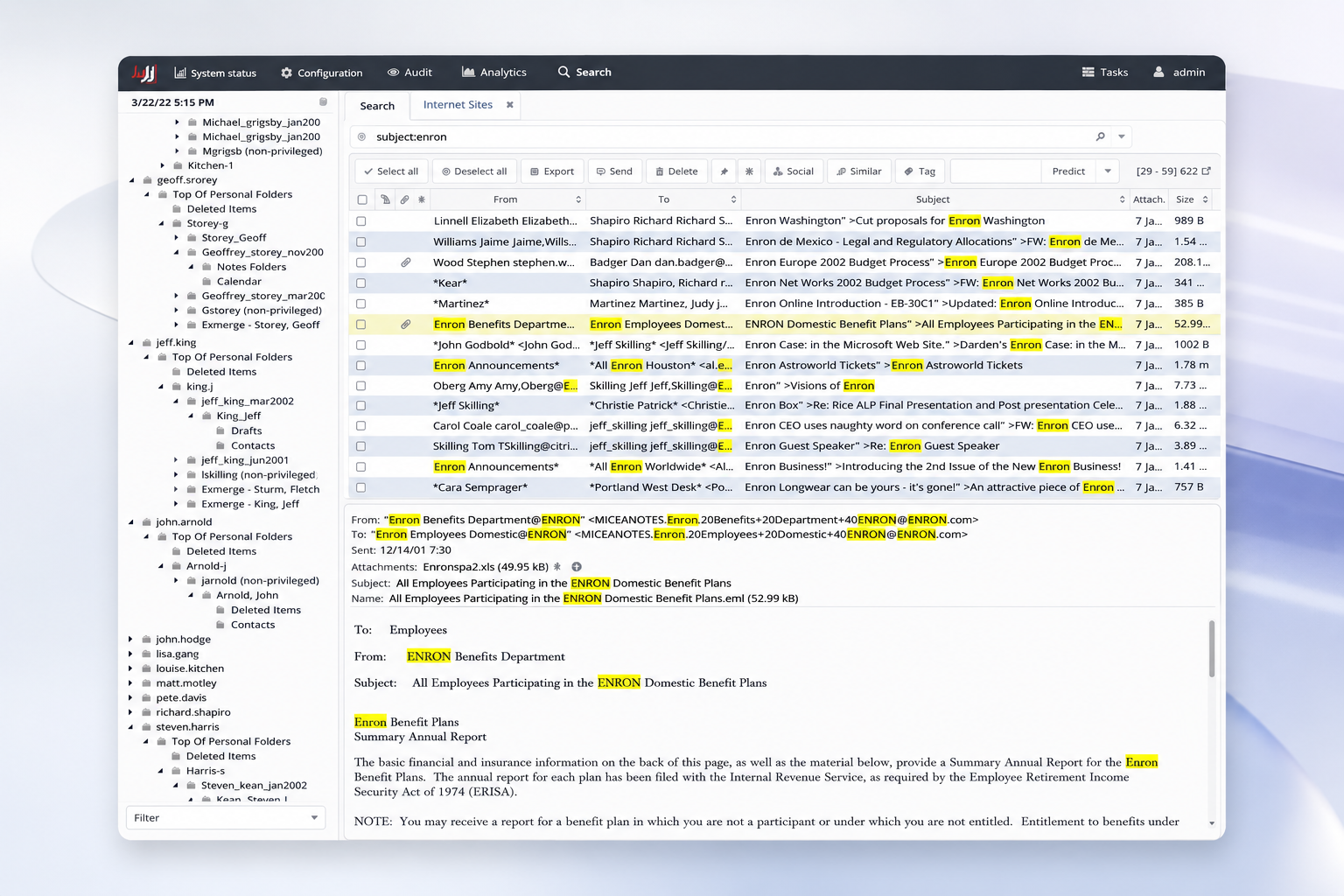Run search with the magnifier icon
The image size is (1344, 896).
coord(1100,136)
